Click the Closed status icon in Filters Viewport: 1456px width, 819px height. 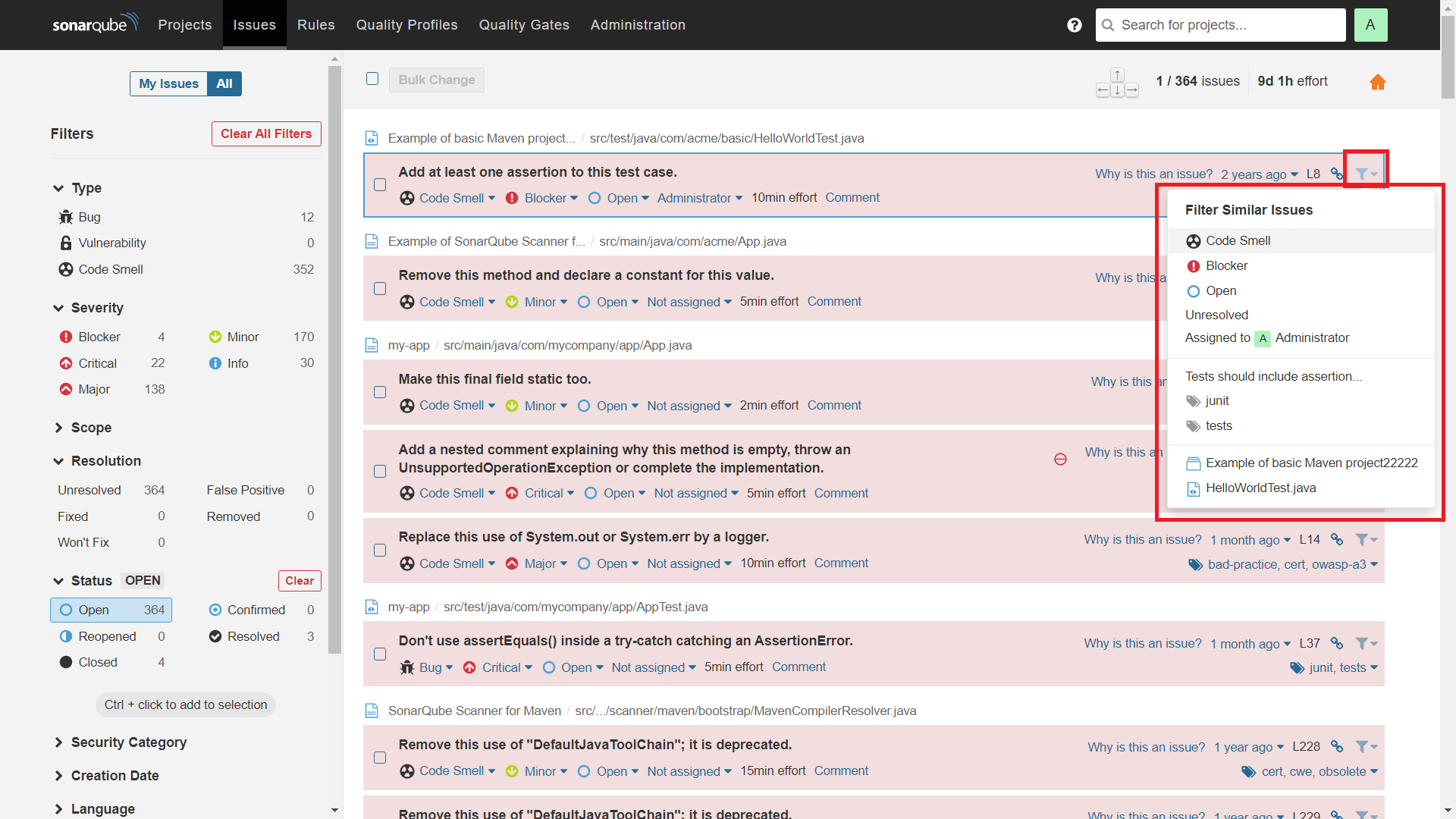[66, 662]
